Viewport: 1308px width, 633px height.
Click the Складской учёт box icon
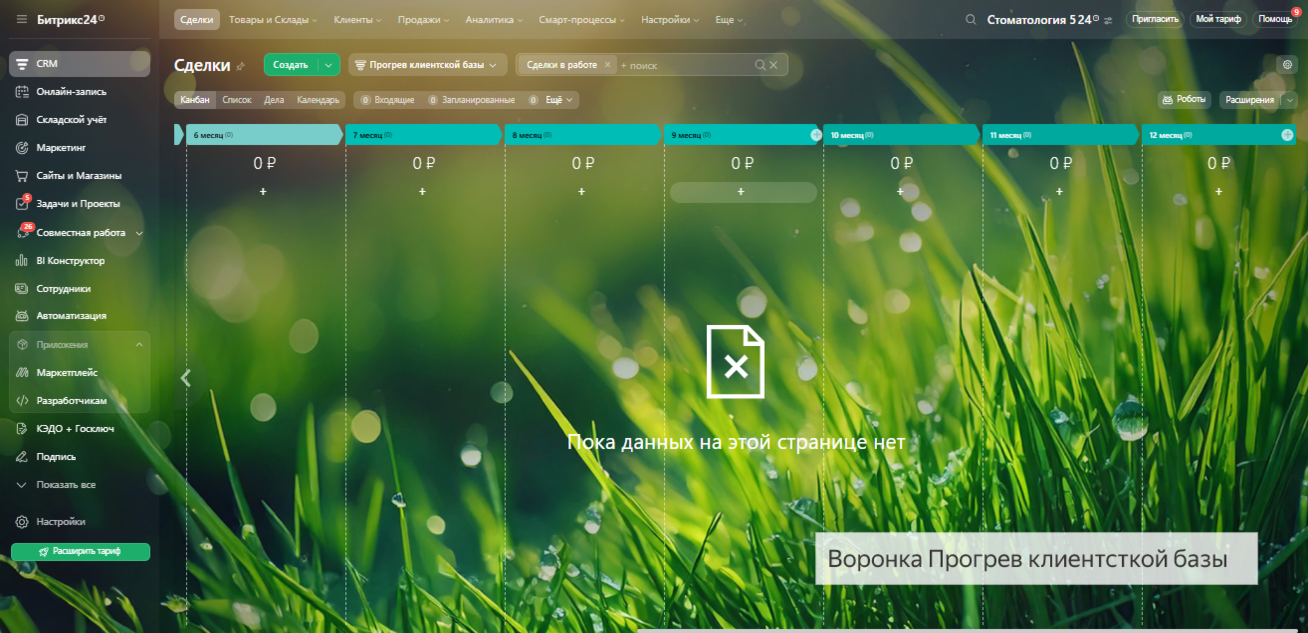(x=22, y=120)
